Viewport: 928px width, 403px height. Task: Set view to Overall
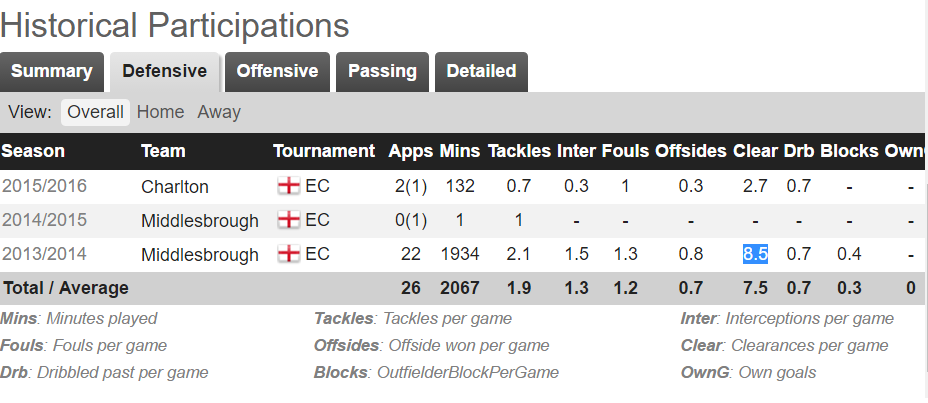[x=95, y=112]
